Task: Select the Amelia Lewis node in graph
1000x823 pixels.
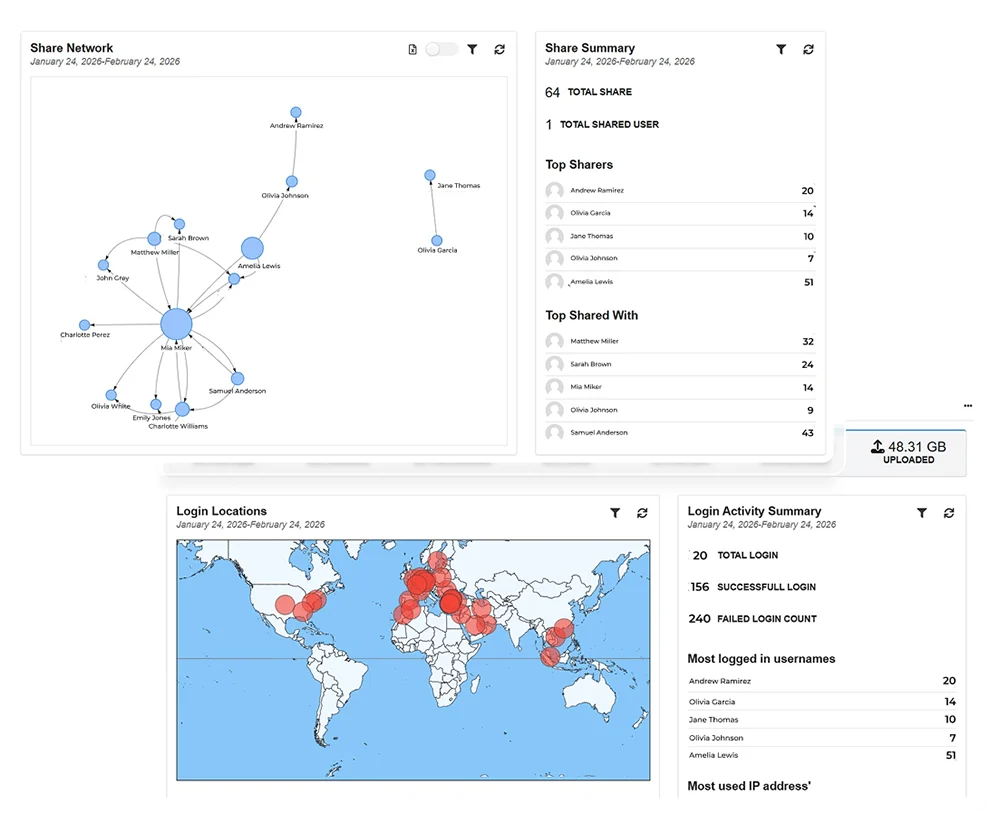Action: (x=252, y=249)
